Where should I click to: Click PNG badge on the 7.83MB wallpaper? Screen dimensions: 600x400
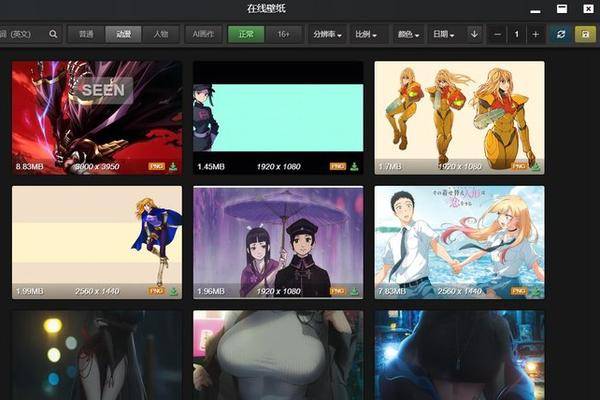pyautogui.click(x=519, y=291)
